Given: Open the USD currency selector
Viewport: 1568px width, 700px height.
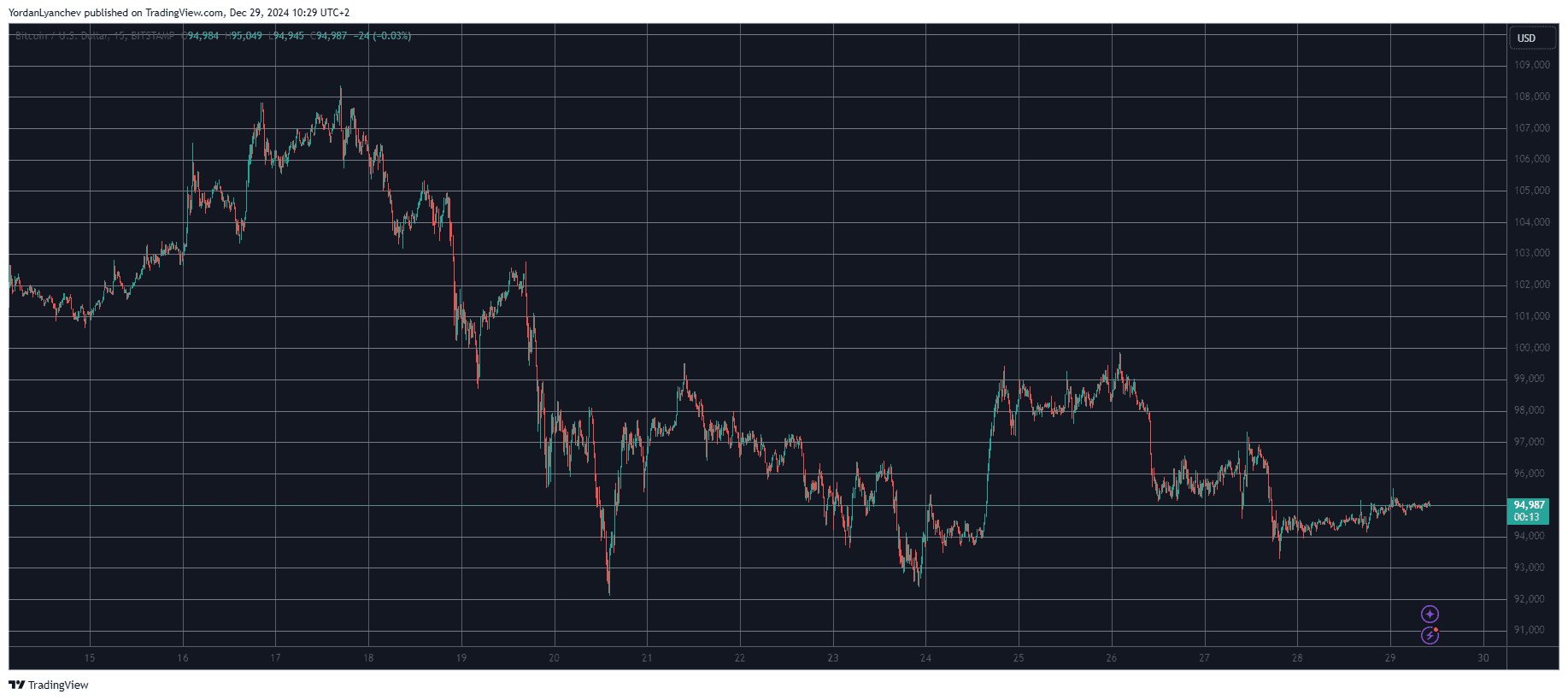Looking at the screenshot, I should [x=1531, y=38].
